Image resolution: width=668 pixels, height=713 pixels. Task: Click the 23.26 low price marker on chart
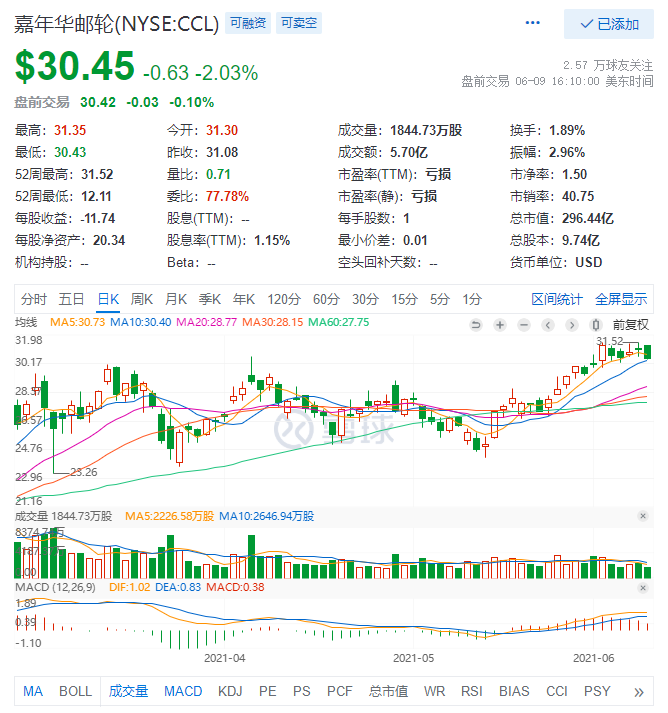(84, 472)
